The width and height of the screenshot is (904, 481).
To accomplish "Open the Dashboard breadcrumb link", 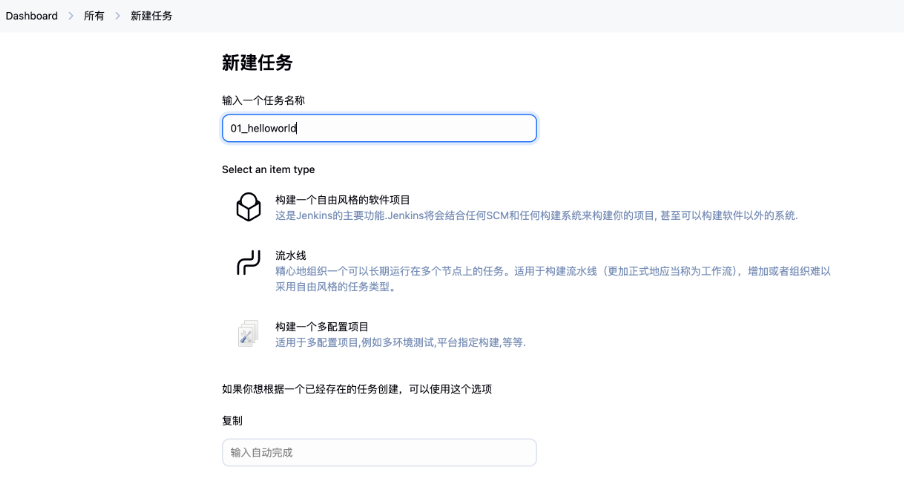I will (x=32, y=16).
